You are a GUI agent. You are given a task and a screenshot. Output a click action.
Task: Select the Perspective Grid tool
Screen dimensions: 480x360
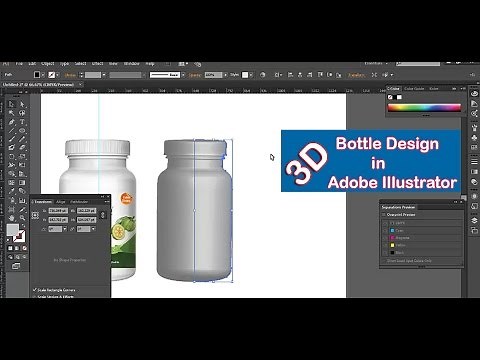tap(22, 174)
